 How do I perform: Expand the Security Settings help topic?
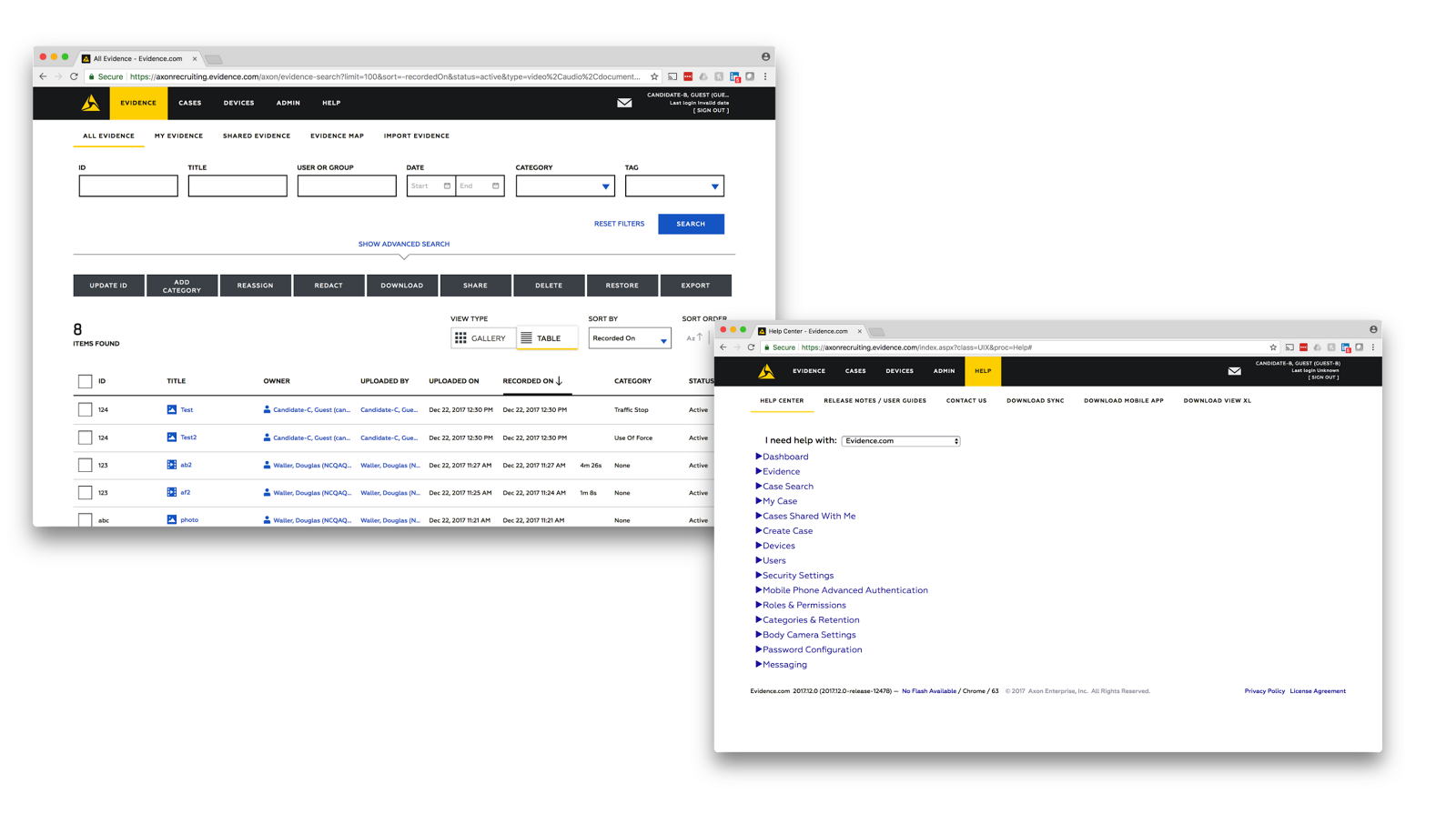794,576
